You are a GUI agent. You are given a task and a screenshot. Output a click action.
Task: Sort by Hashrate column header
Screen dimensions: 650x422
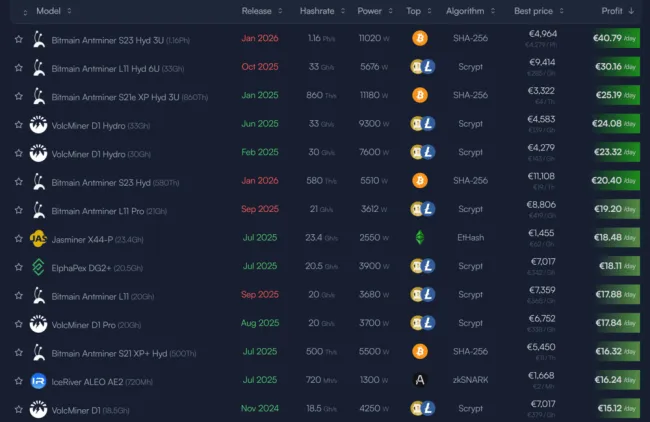(x=317, y=11)
